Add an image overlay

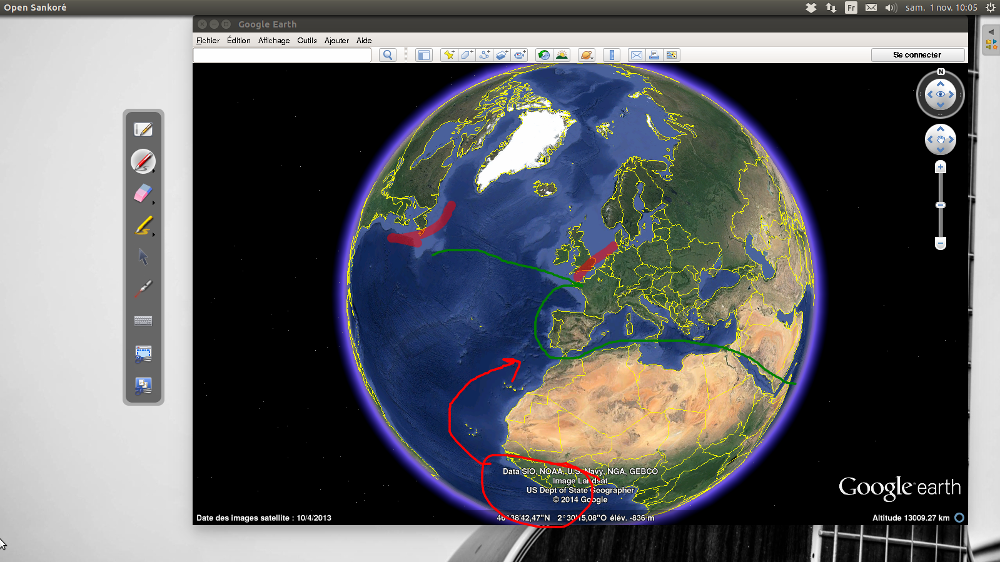(502, 55)
